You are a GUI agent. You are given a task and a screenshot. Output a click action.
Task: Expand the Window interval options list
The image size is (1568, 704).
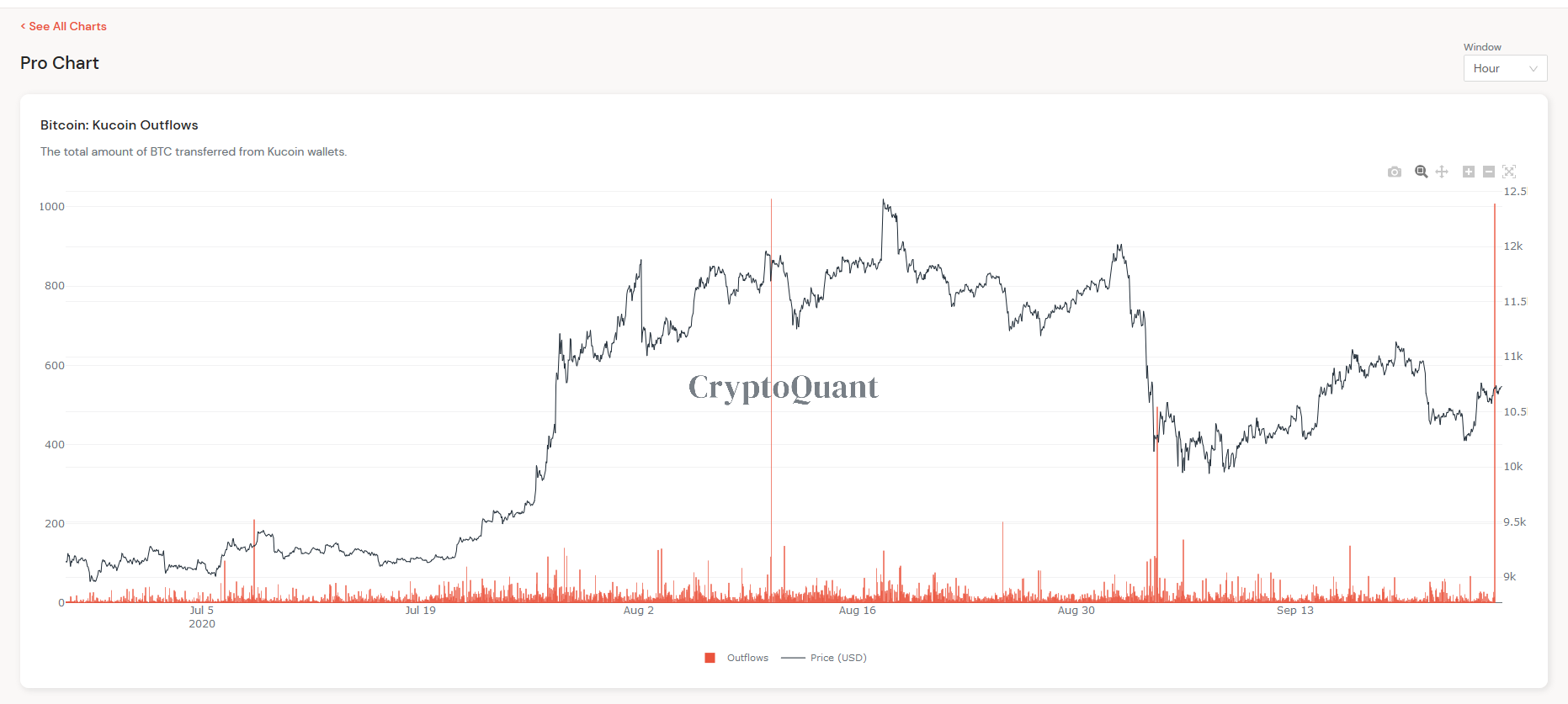click(1505, 68)
